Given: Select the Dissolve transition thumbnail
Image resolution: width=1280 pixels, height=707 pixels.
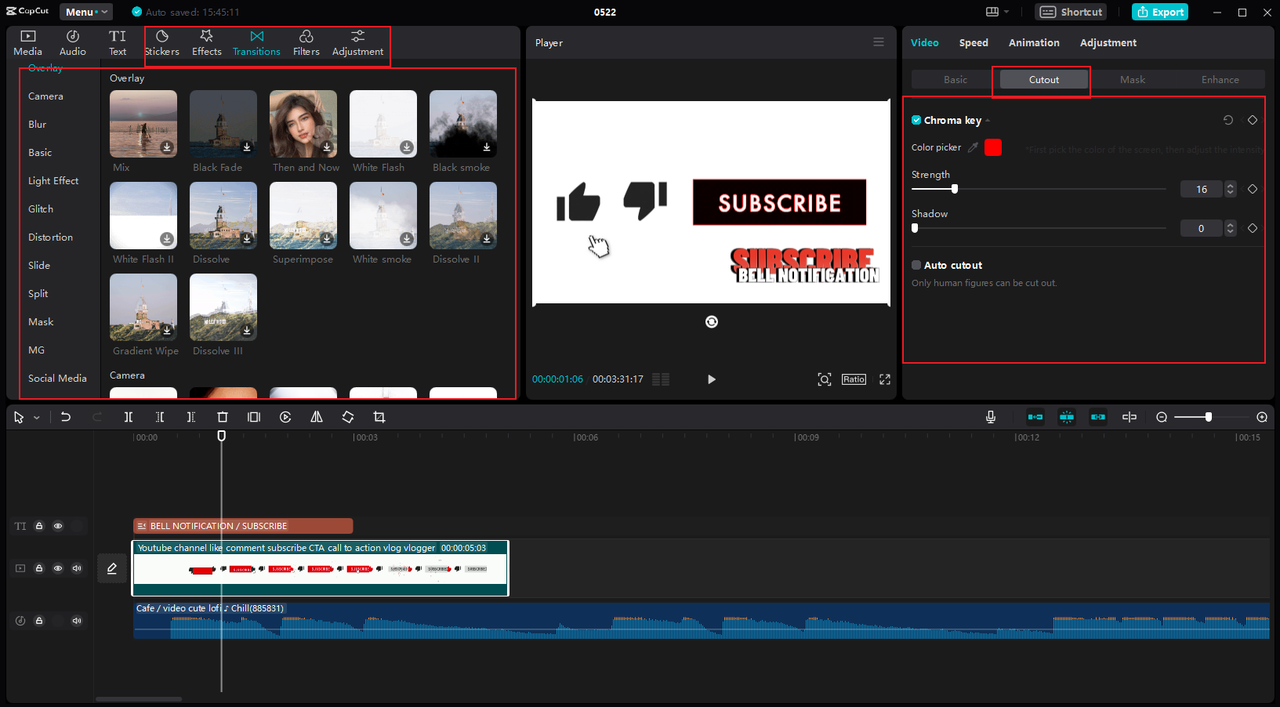Looking at the screenshot, I should coord(222,215).
